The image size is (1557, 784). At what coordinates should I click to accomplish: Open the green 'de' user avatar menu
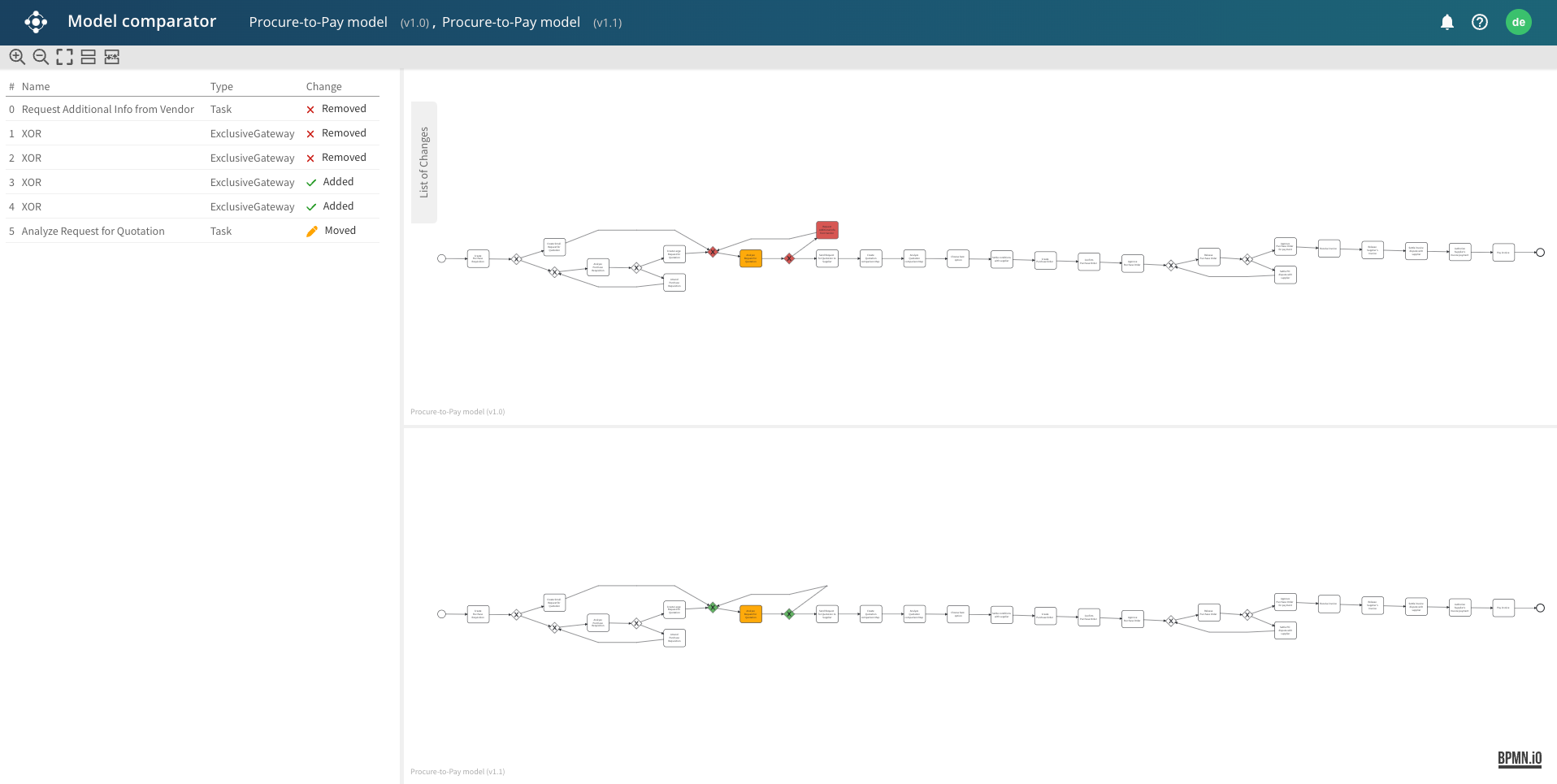tap(1518, 23)
